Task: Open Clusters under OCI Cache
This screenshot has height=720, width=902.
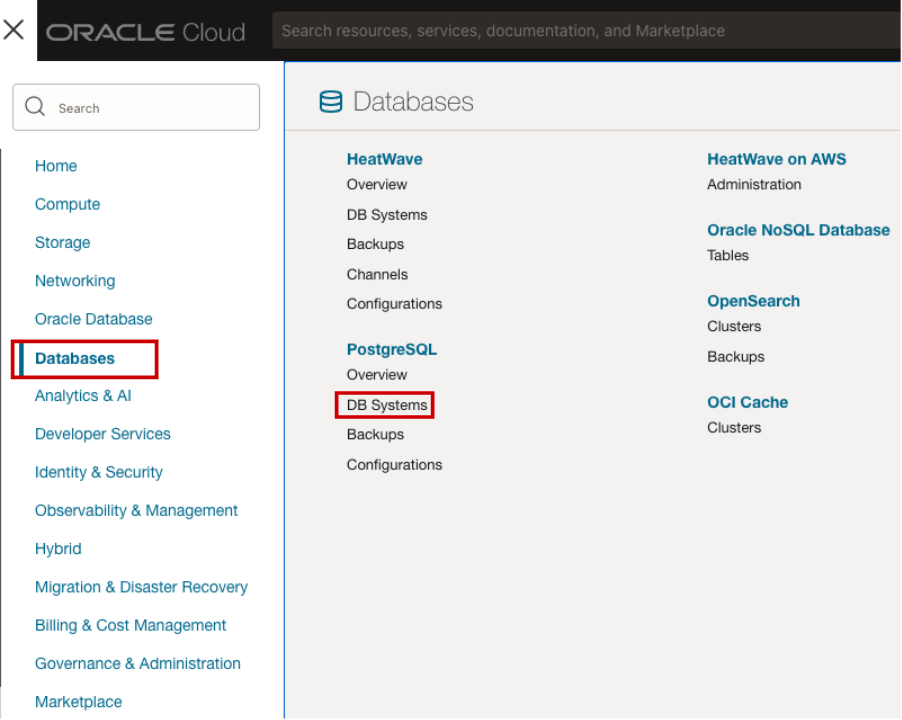Action: 735,428
